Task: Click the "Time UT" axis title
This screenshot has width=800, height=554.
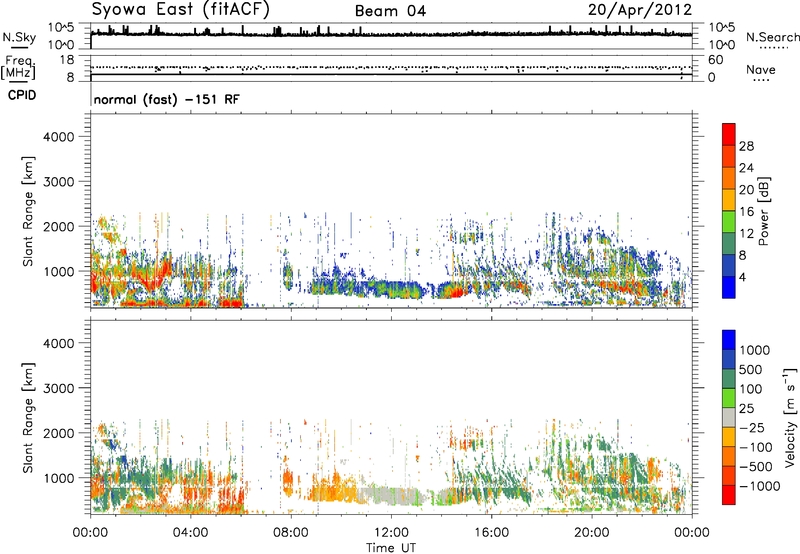Action: coord(391,547)
